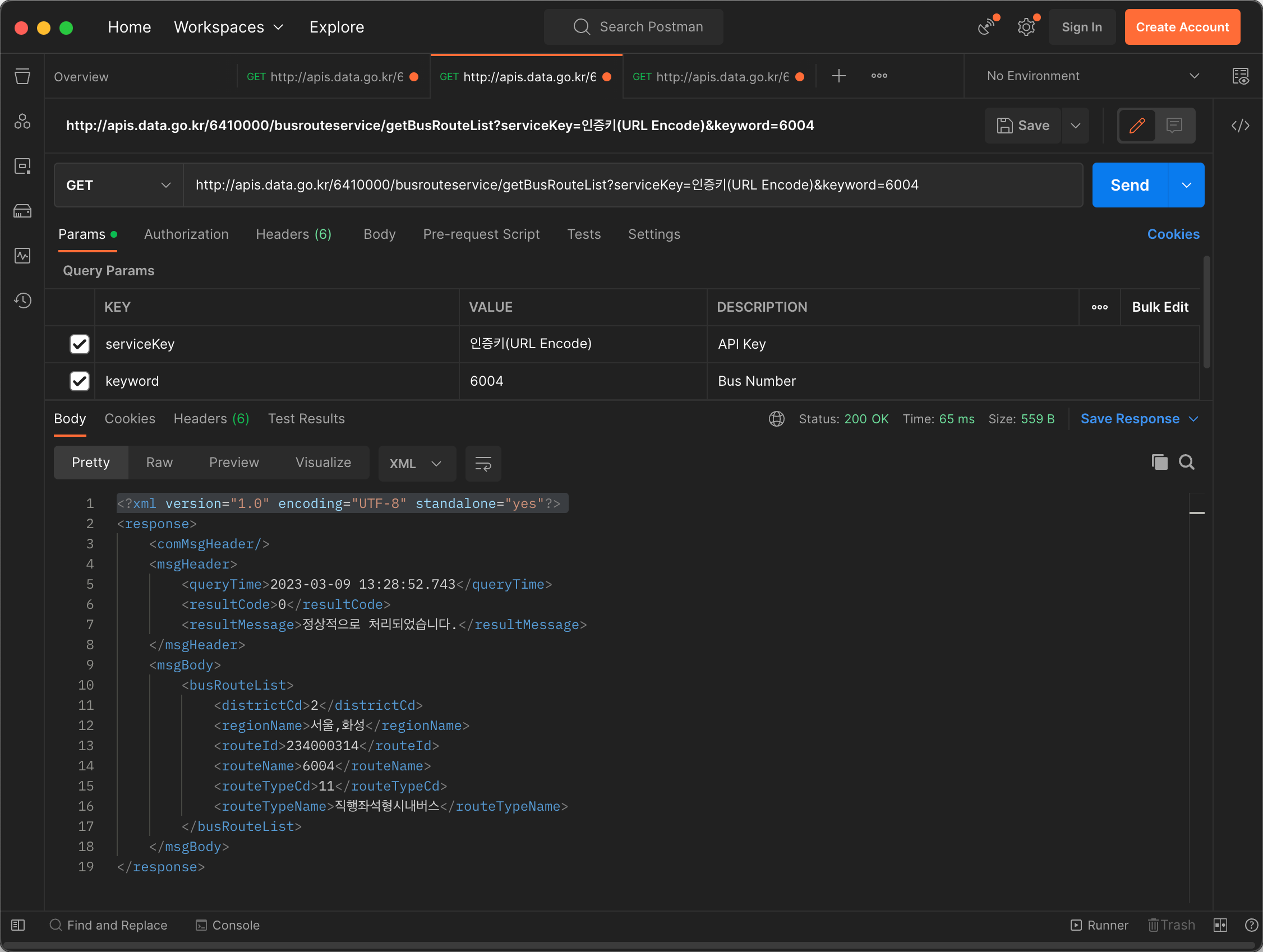Image resolution: width=1263 pixels, height=952 pixels.
Task: Toggle line wrap in response viewer
Action: (x=482, y=464)
